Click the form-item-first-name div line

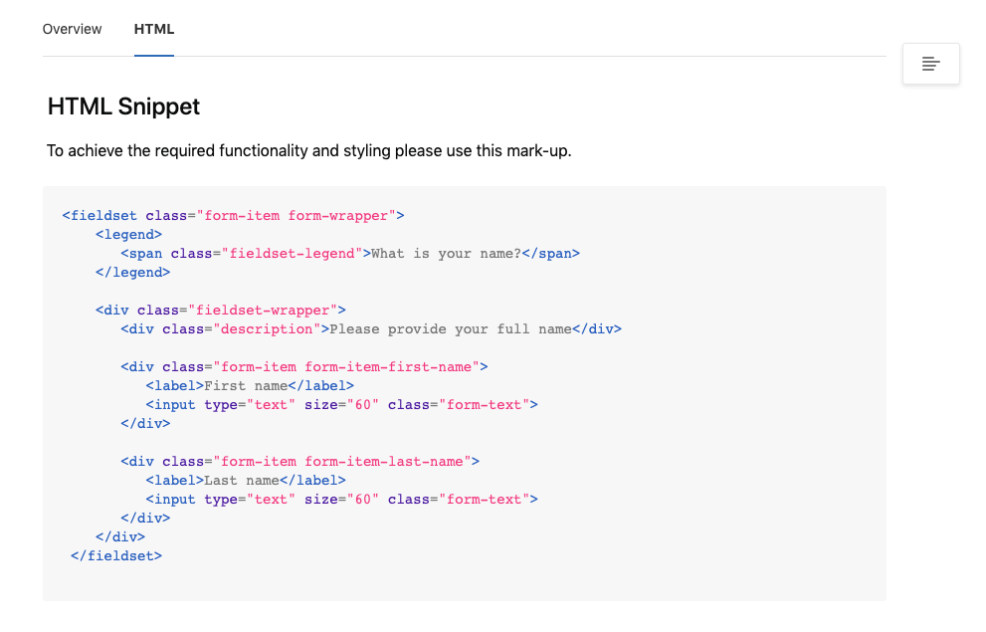(x=304, y=367)
